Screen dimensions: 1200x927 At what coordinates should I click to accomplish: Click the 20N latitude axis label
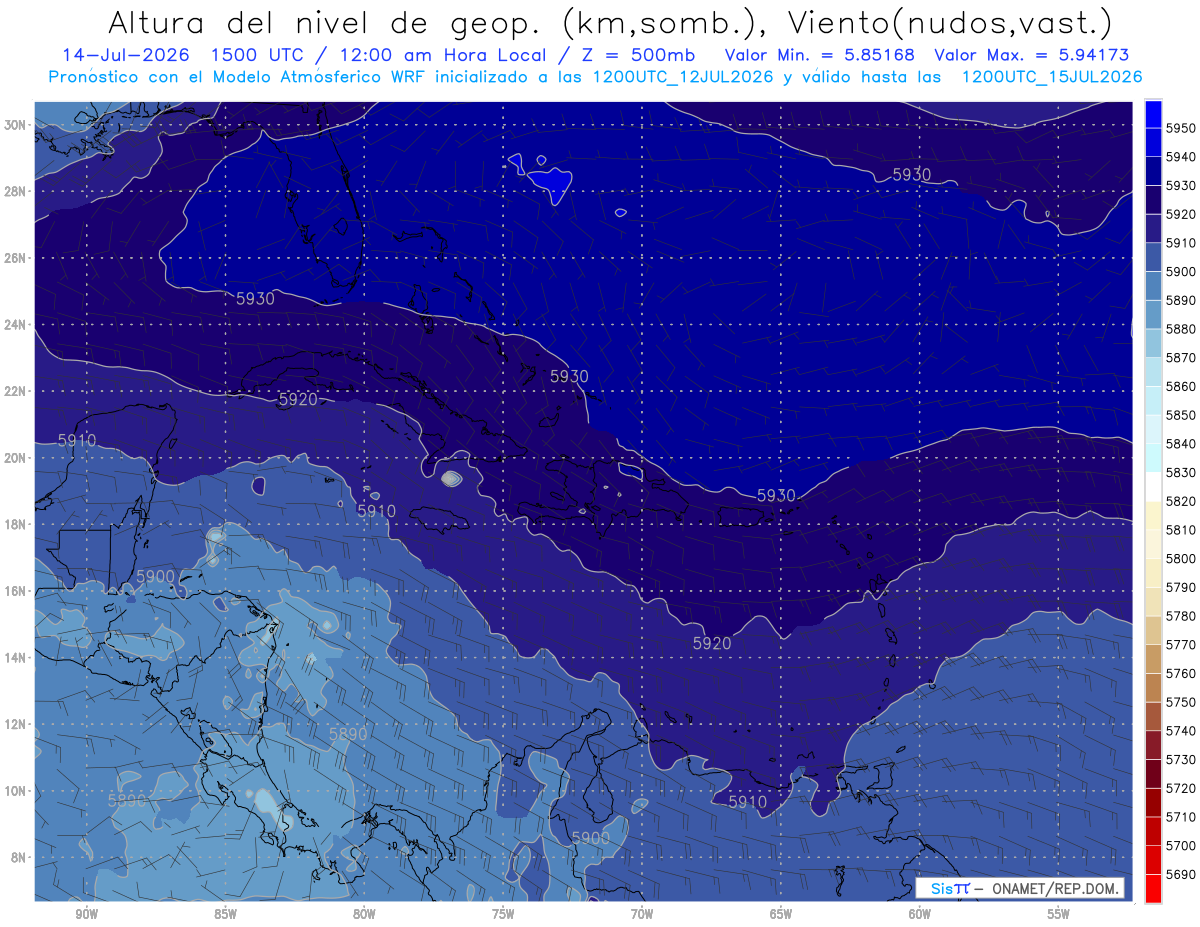click(15, 457)
